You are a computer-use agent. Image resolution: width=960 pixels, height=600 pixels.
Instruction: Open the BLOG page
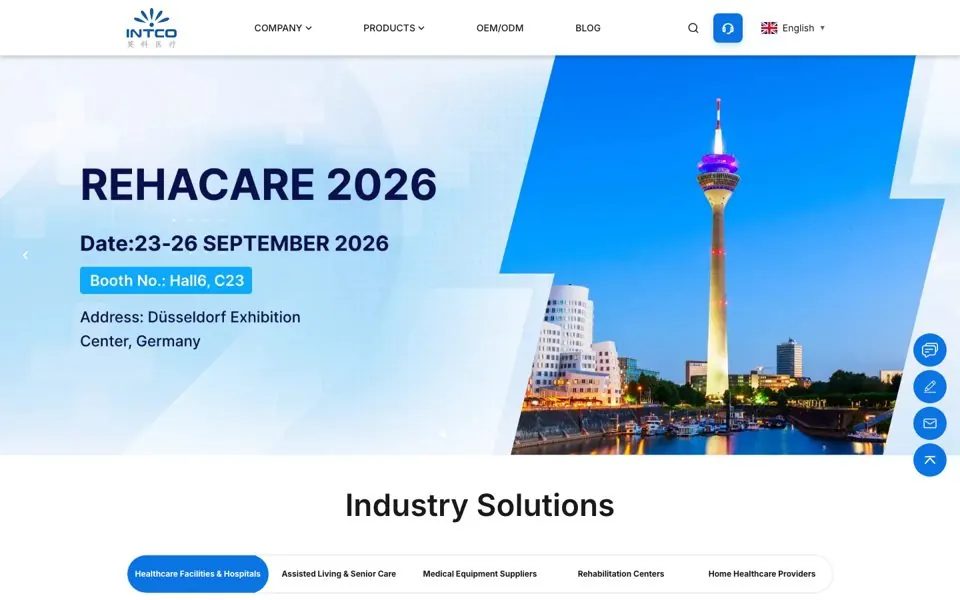pyautogui.click(x=588, y=28)
